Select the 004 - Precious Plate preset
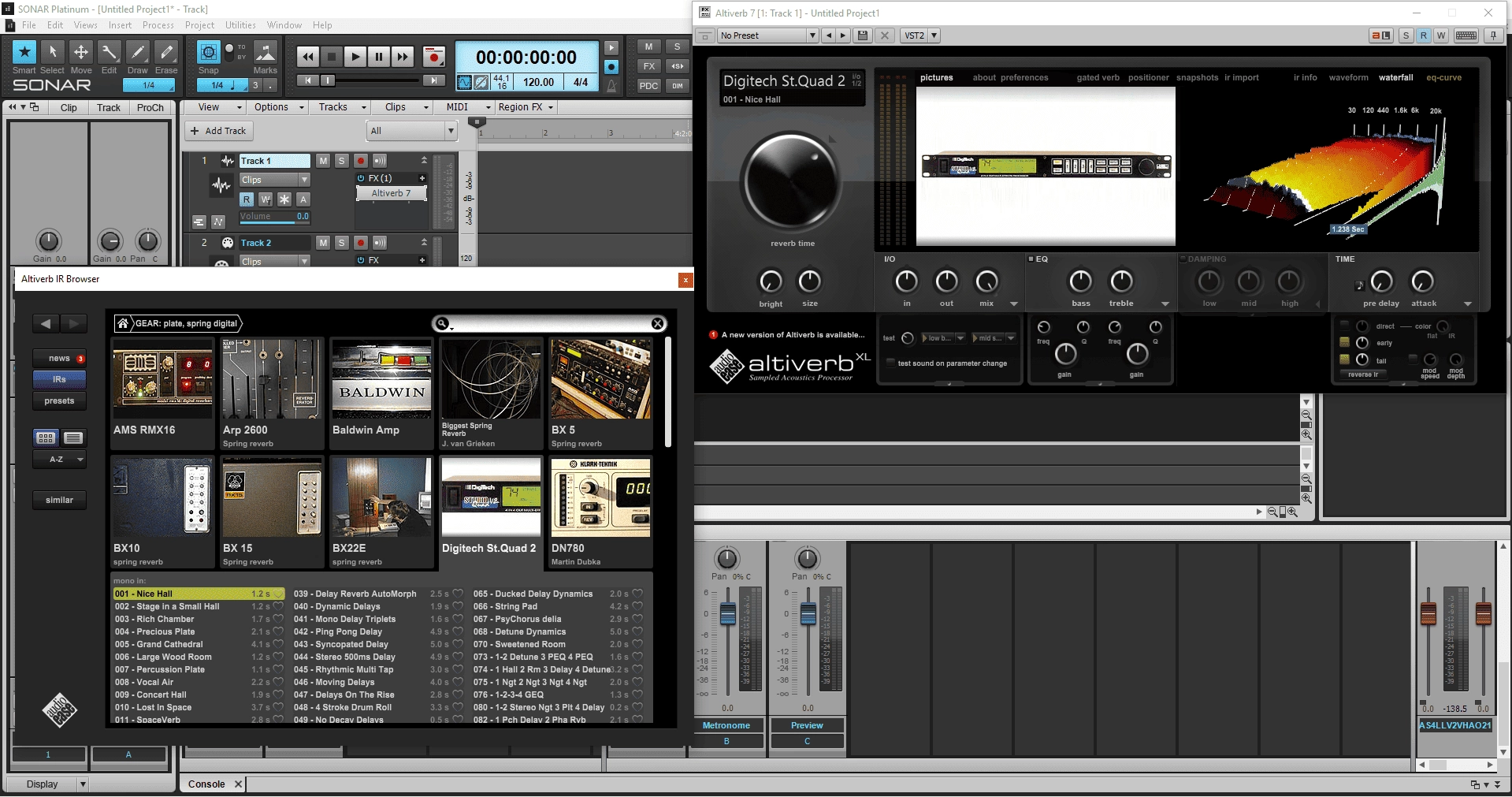Screen dimensions: 1512x797 coord(199,631)
